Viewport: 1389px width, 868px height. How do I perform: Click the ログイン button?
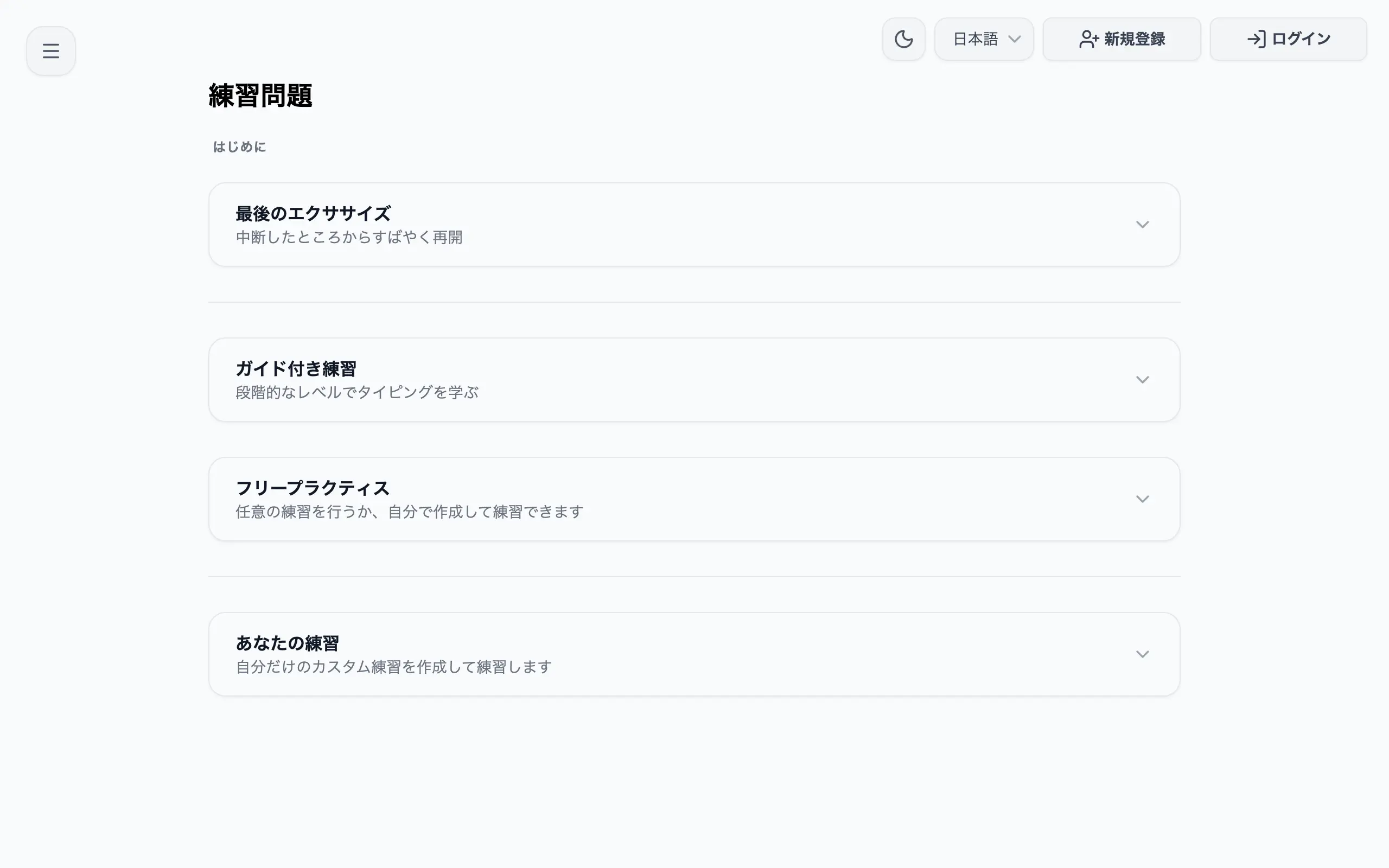(1288, 39)
